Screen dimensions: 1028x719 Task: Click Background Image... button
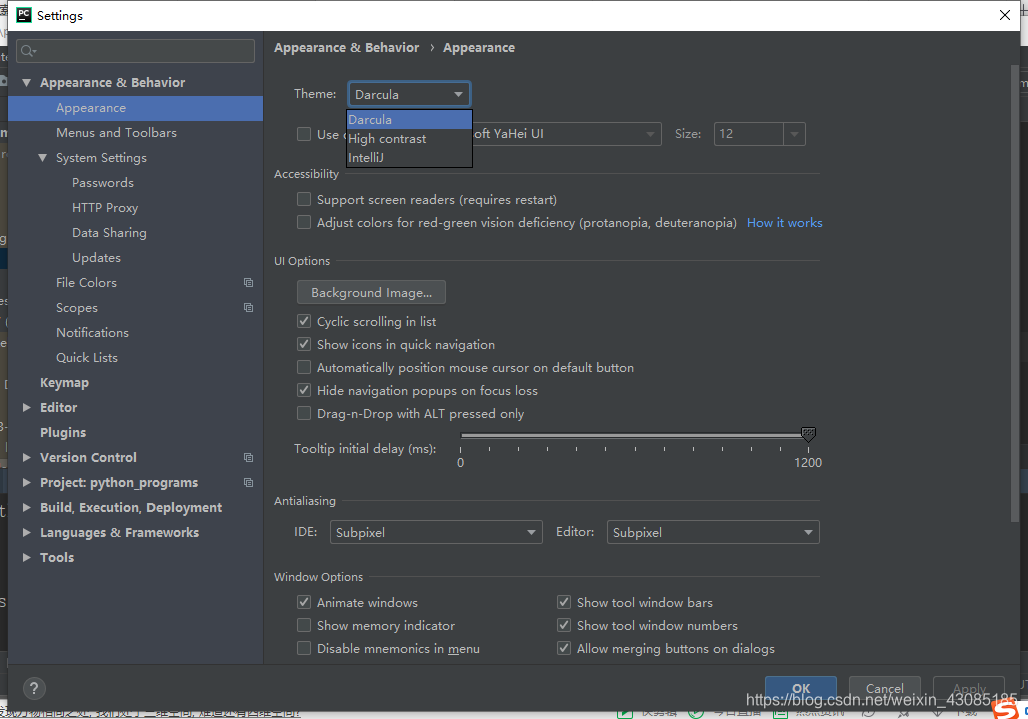tap(371, 292)
